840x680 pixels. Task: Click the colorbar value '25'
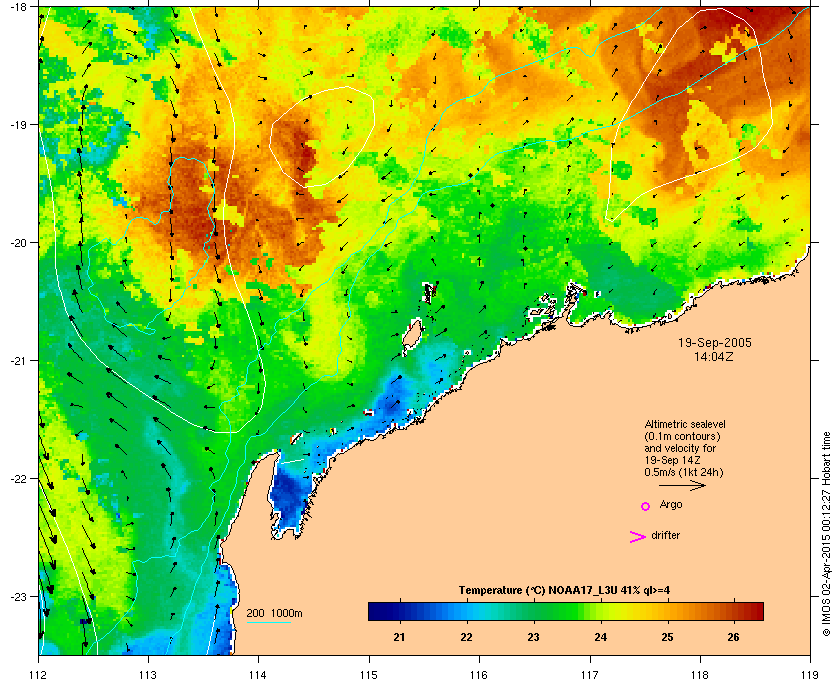pos(667,637)
